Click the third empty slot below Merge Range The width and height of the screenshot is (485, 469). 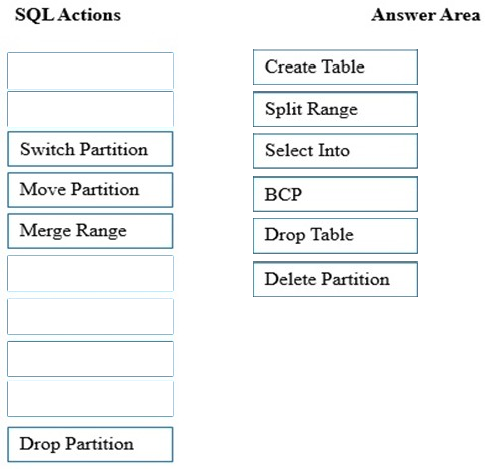(x=90, y=359)
